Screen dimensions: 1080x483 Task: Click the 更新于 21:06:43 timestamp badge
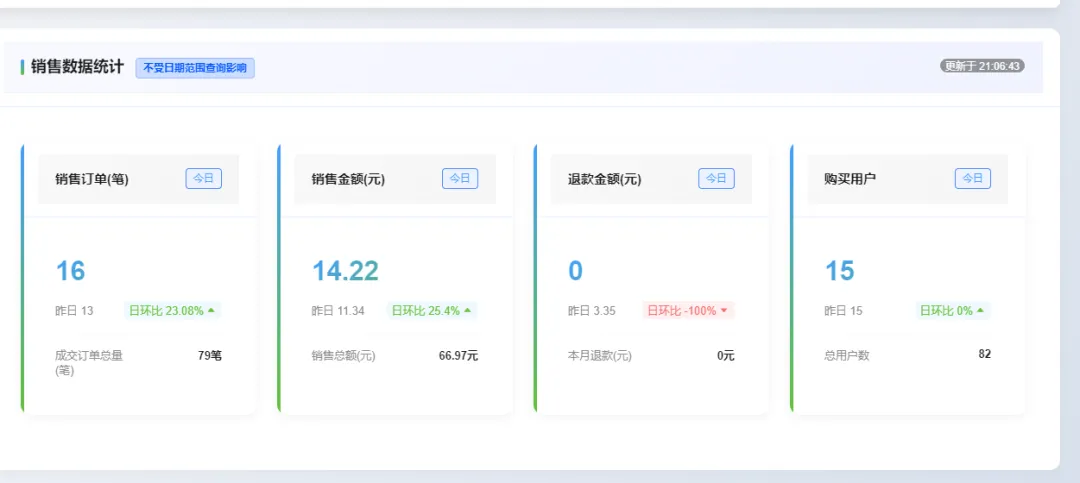click(982, 66)
